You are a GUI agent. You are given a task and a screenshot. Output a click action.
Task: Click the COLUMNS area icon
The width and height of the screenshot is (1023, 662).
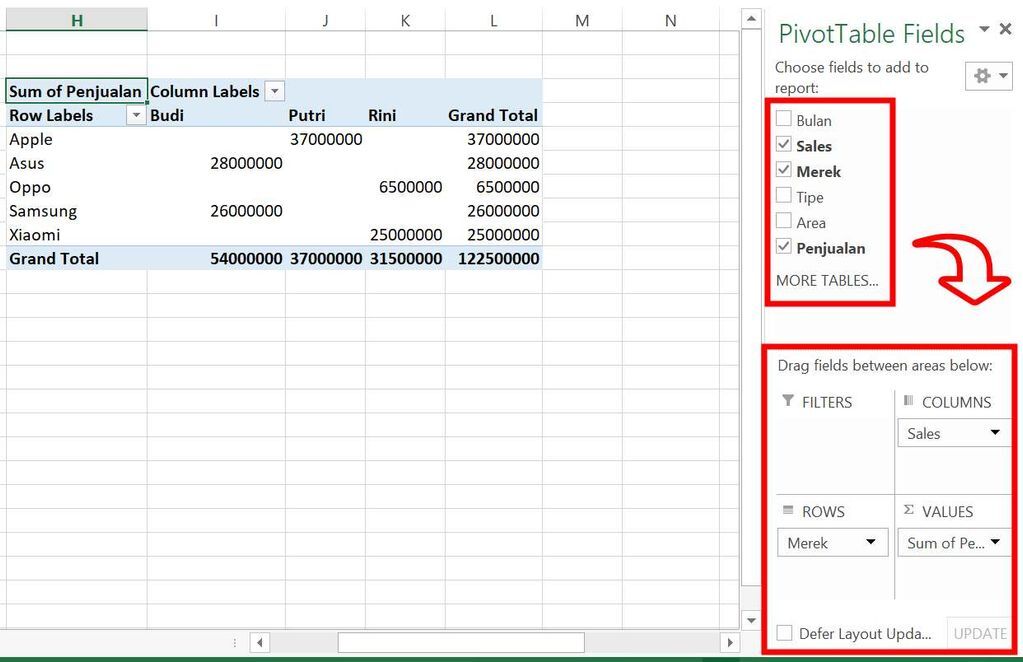click(911, 401)
